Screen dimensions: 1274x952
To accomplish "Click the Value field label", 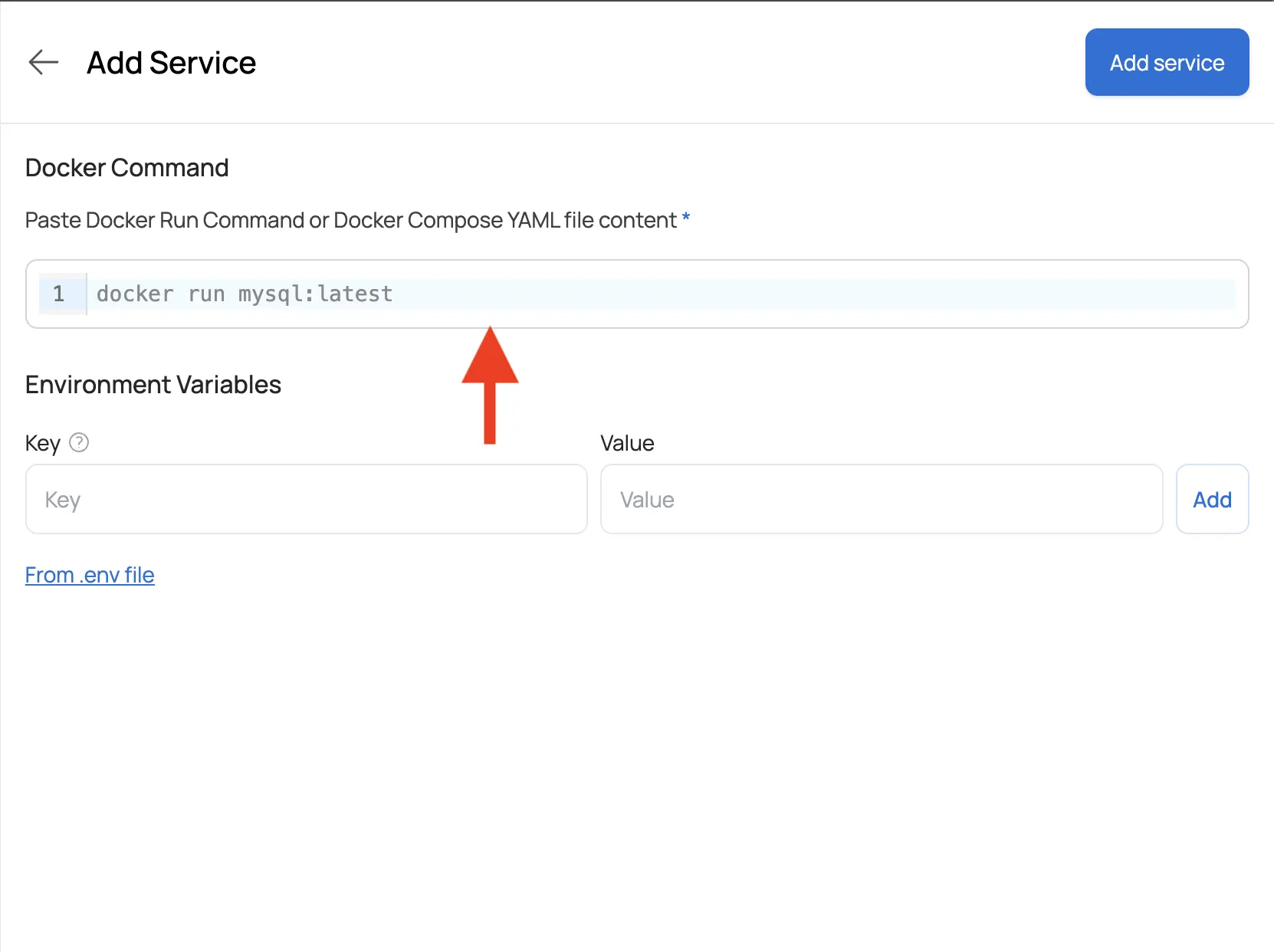I will [x=627, y=443].
